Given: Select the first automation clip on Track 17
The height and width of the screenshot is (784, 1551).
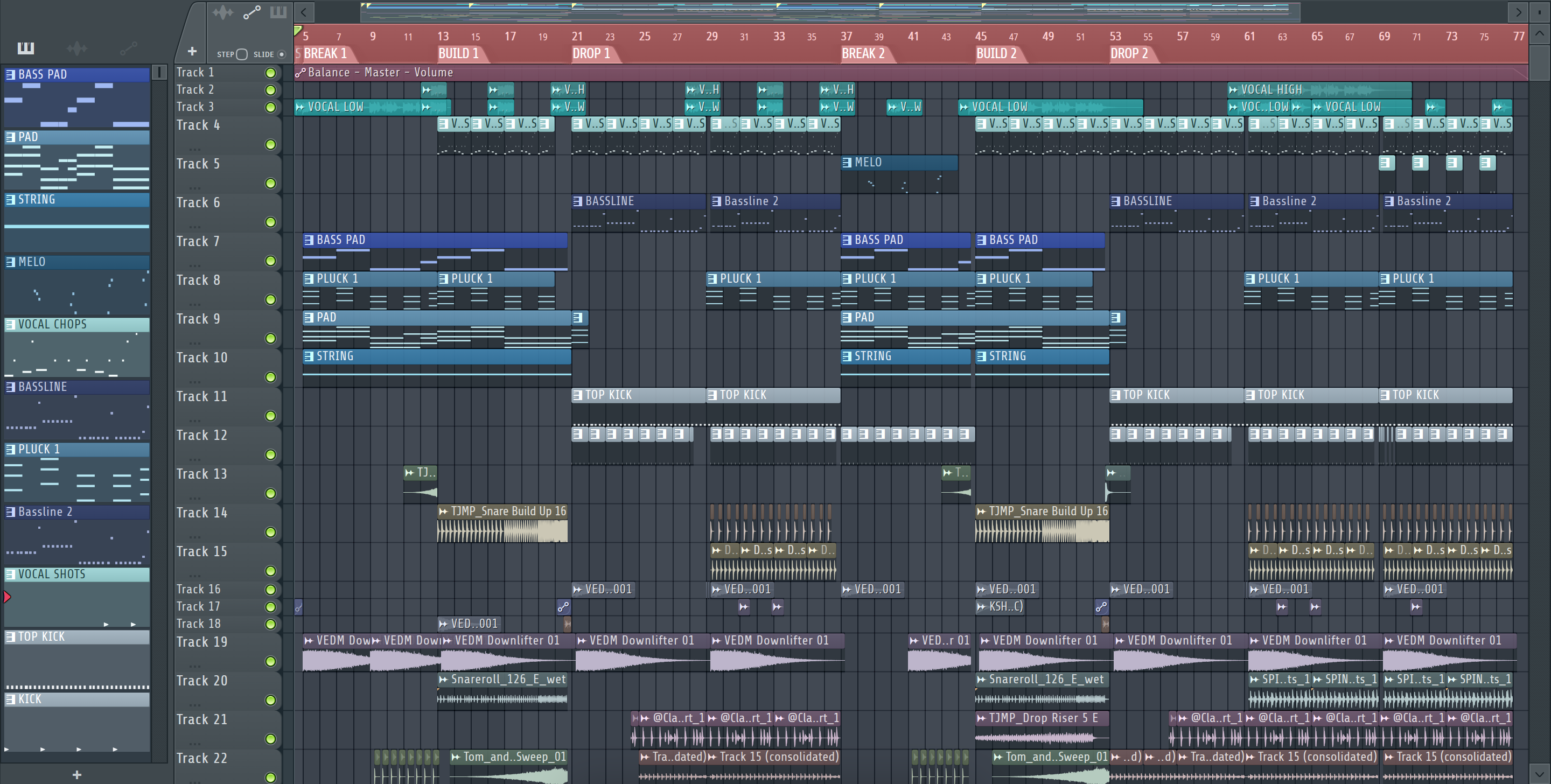Looking at the screenshot, I should tap(298, 607).
